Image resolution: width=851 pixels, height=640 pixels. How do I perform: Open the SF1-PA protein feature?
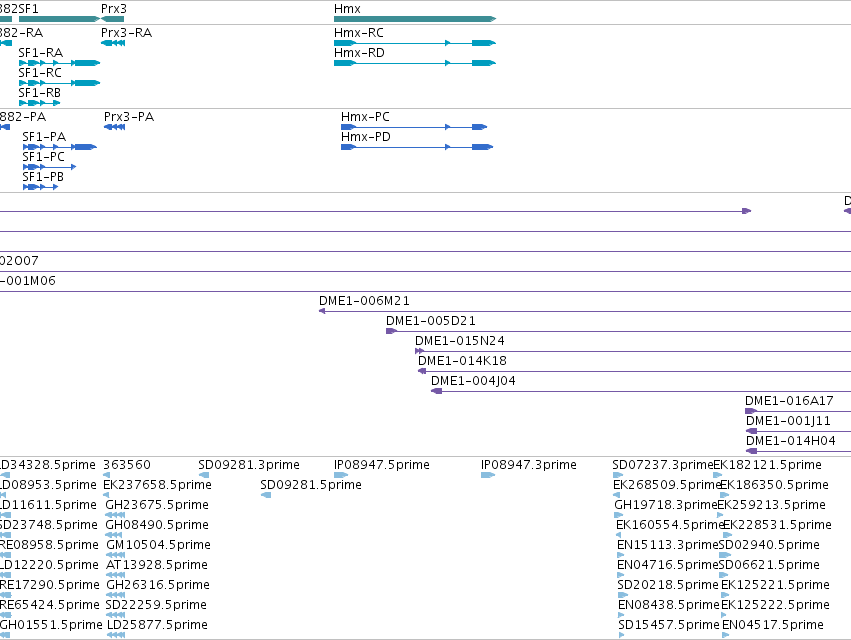click(60, 147)
